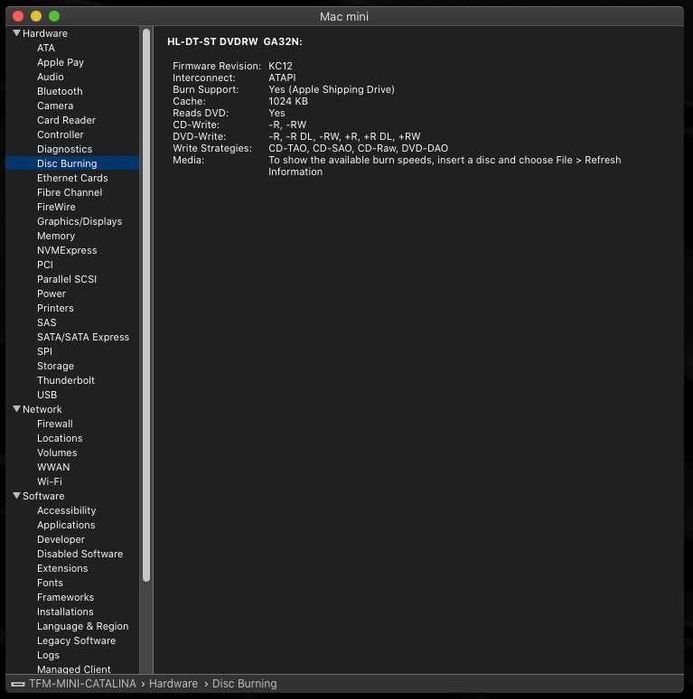Screen dimensions: 693x699
Task: Open SATA/SATA Express section
Action: 83,337
